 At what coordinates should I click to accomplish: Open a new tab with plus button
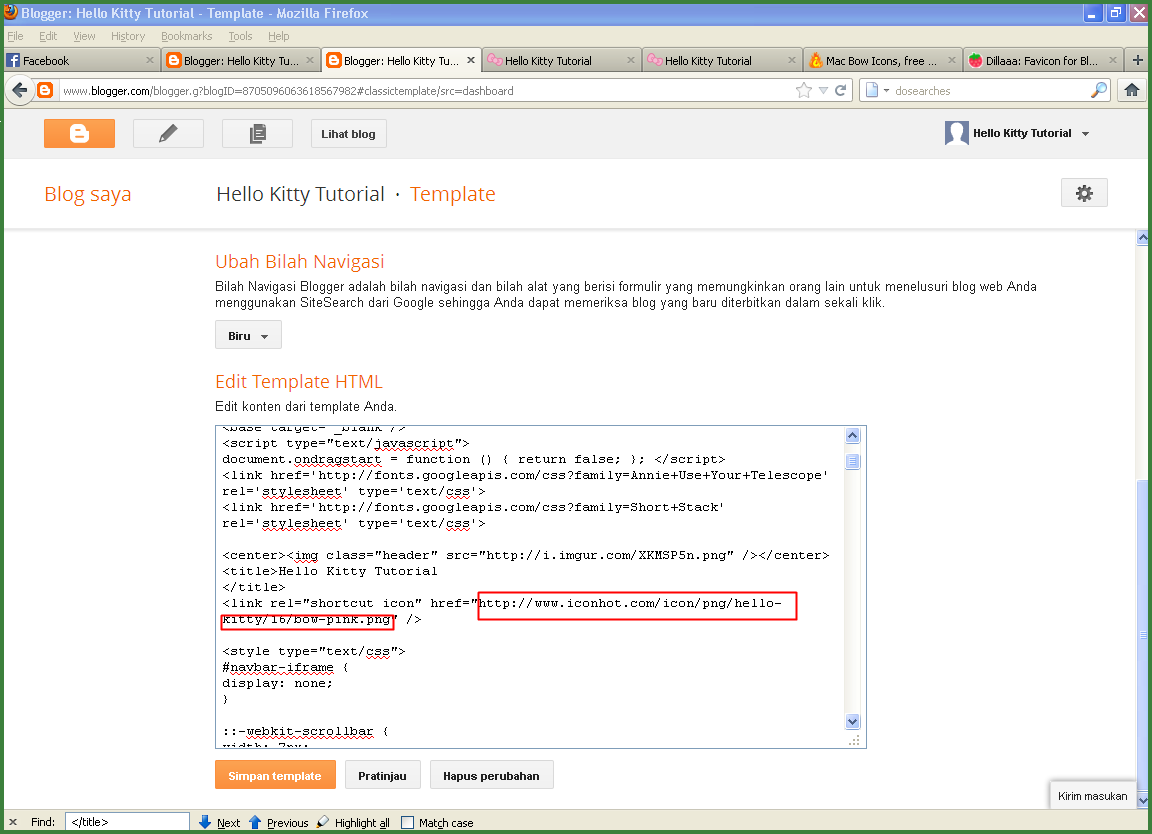pyautogui.click(x=1137, y=60)
